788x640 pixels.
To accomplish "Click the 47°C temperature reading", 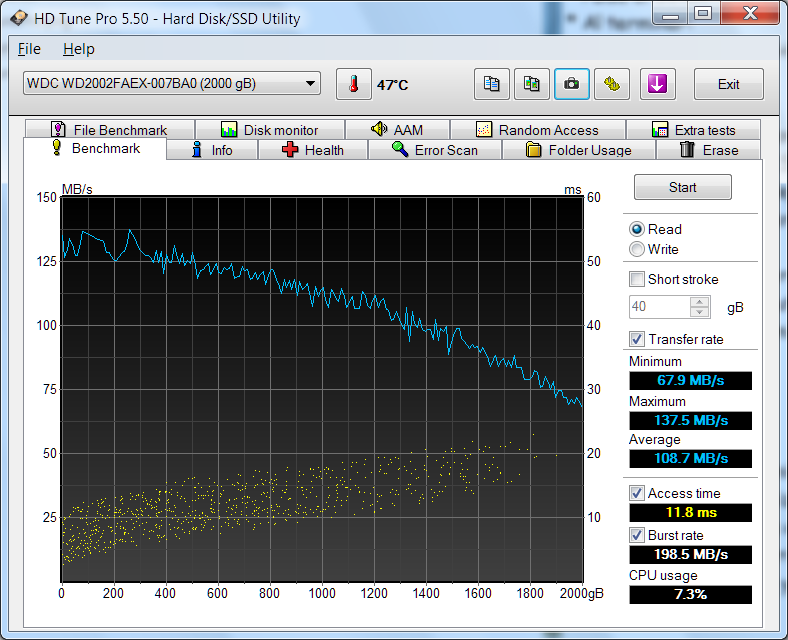I will coord(392,84).
